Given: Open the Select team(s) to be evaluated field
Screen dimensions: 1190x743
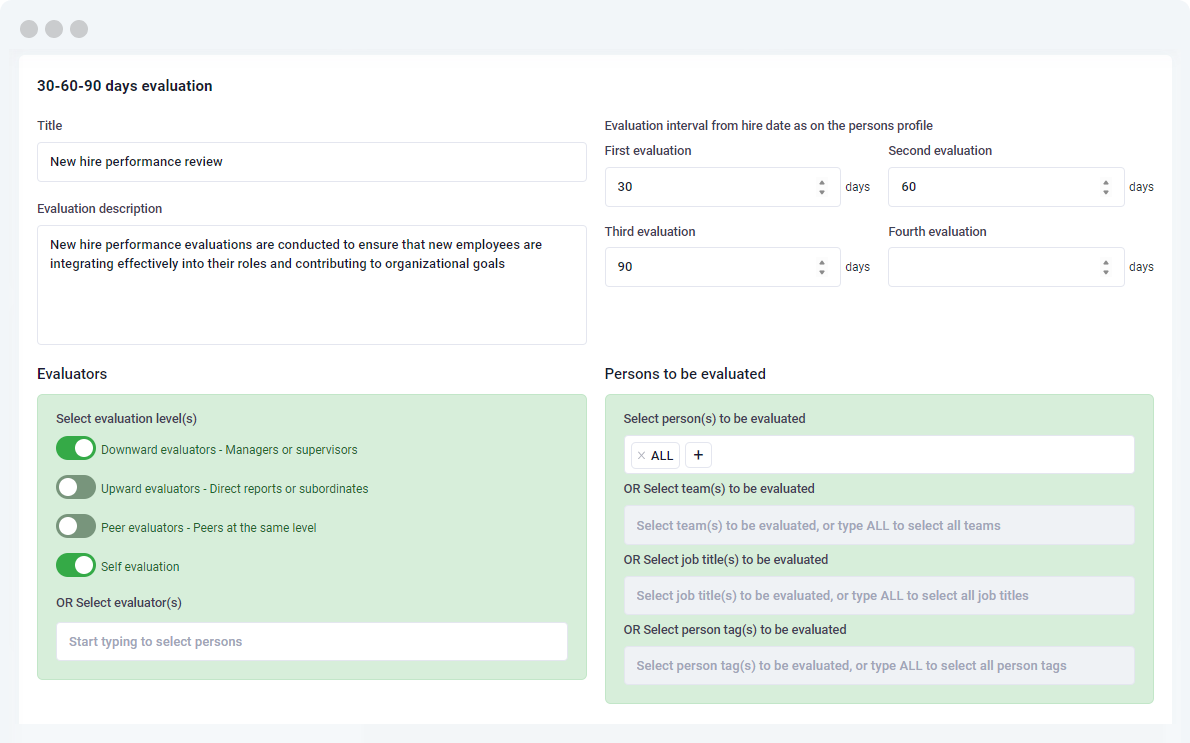Looking at the screenshot, I should (x=879, y=525).
